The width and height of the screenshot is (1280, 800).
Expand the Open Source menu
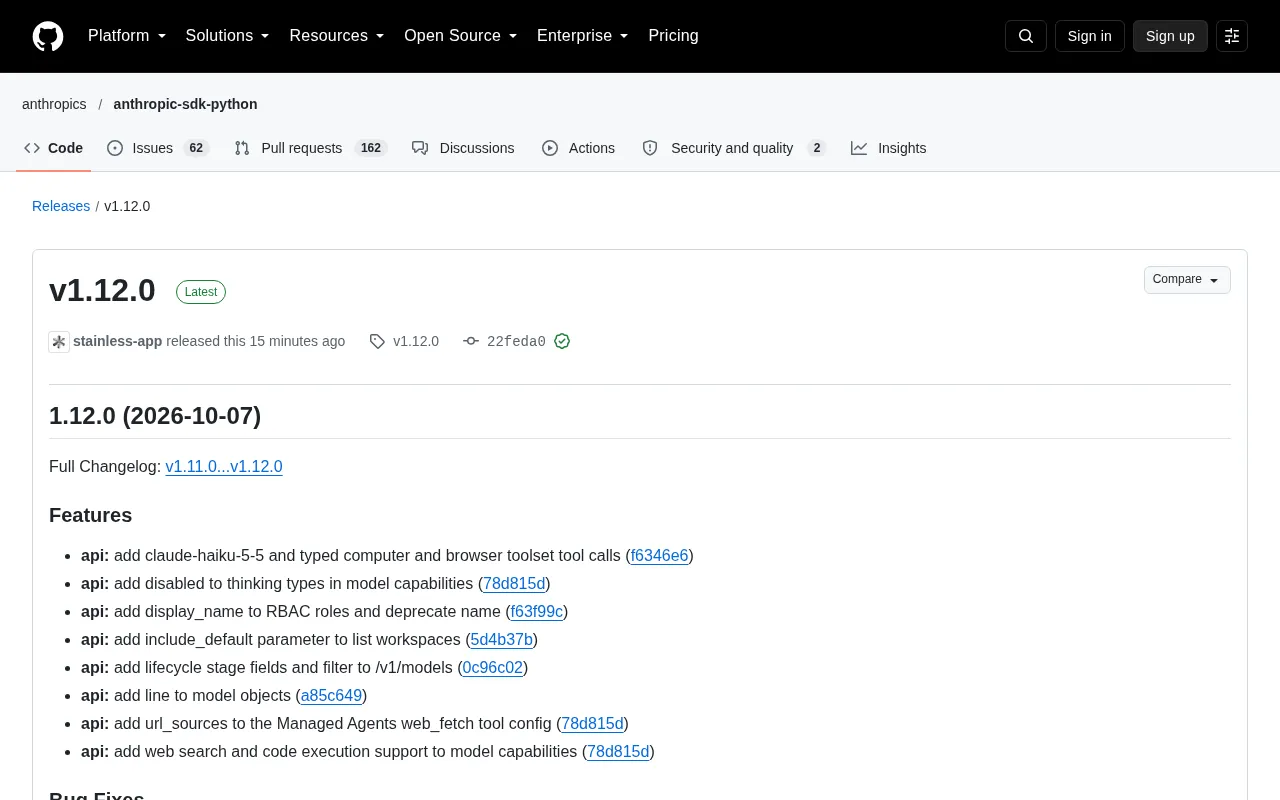(x=461, y=36)
